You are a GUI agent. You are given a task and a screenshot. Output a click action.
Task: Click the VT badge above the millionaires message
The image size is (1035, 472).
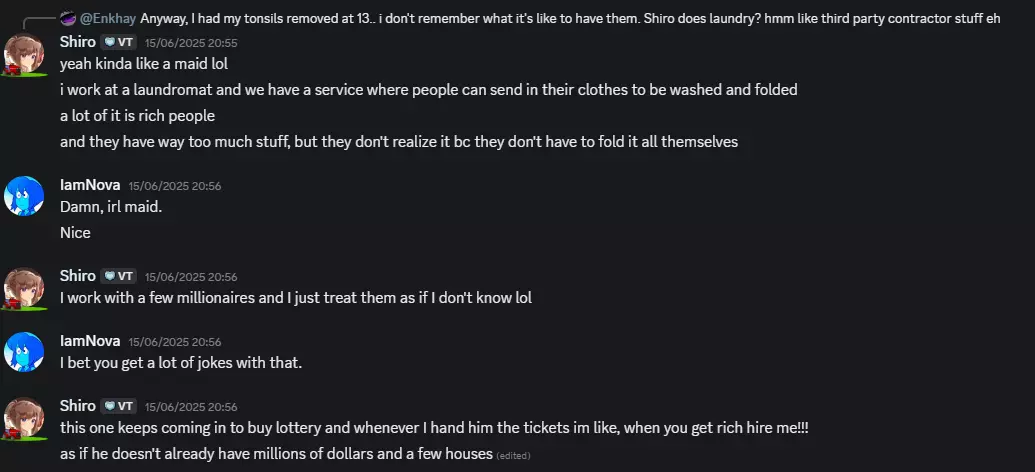click(119, 276)
